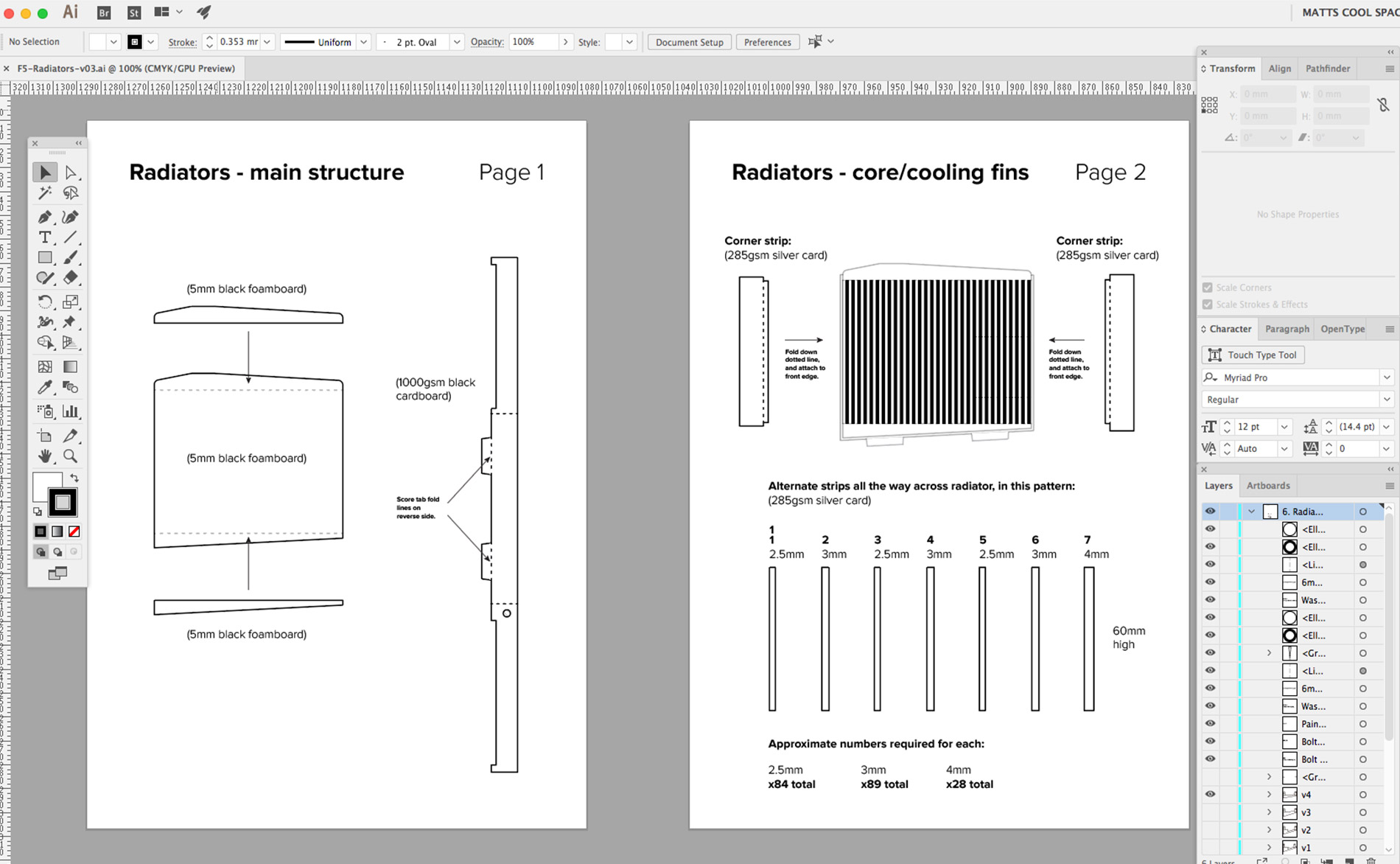1400x864 pixels.
Task: Open the Pathfinder tab
Action: point(1328,68)
